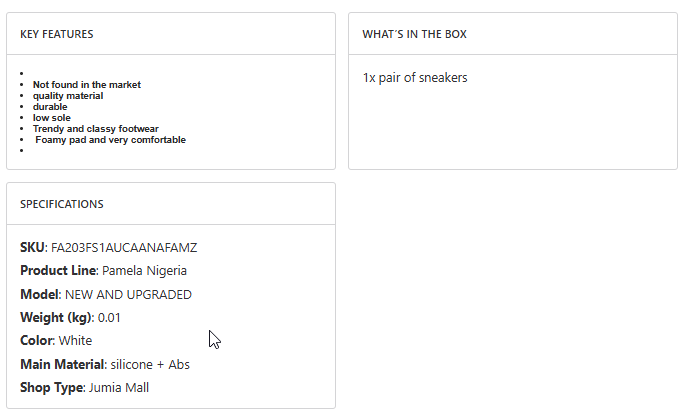
Task: Click '1x pair of sneakers' text
Action: (414, 78)
